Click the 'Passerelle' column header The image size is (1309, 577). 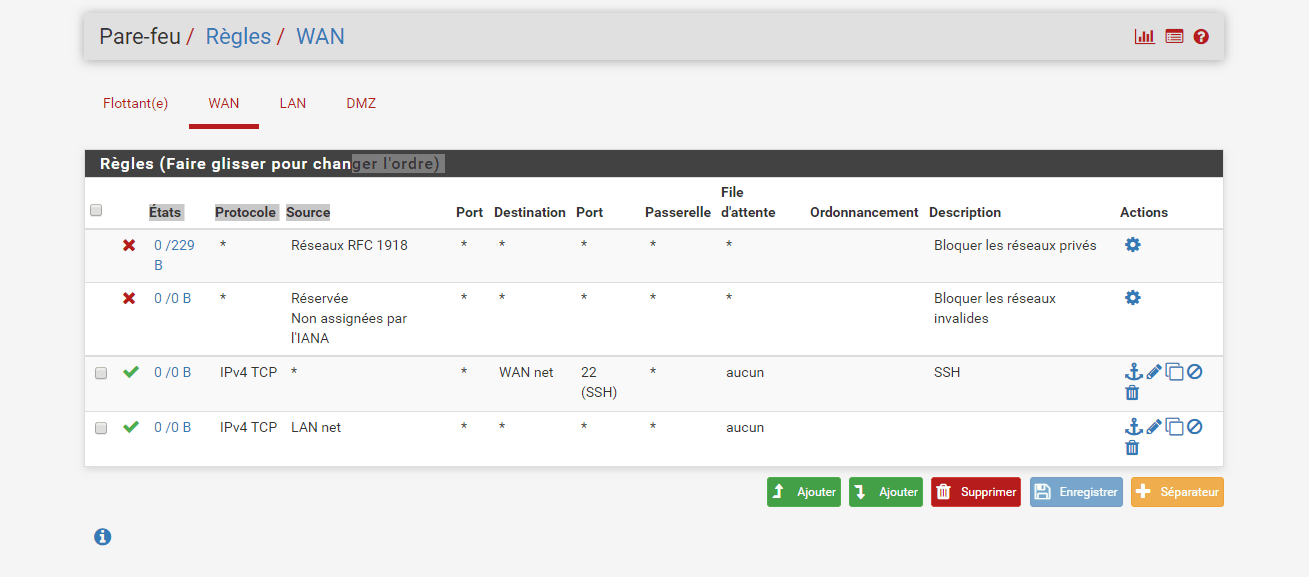[678, 212]
